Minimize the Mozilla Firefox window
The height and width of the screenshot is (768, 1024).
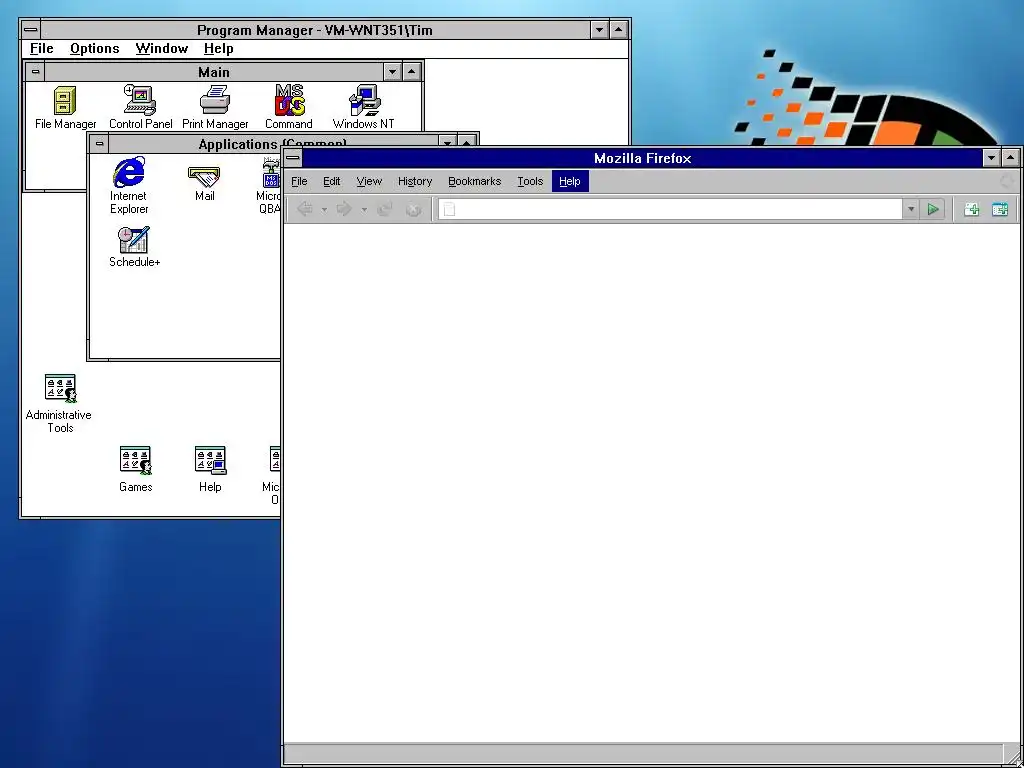[991, 158]
